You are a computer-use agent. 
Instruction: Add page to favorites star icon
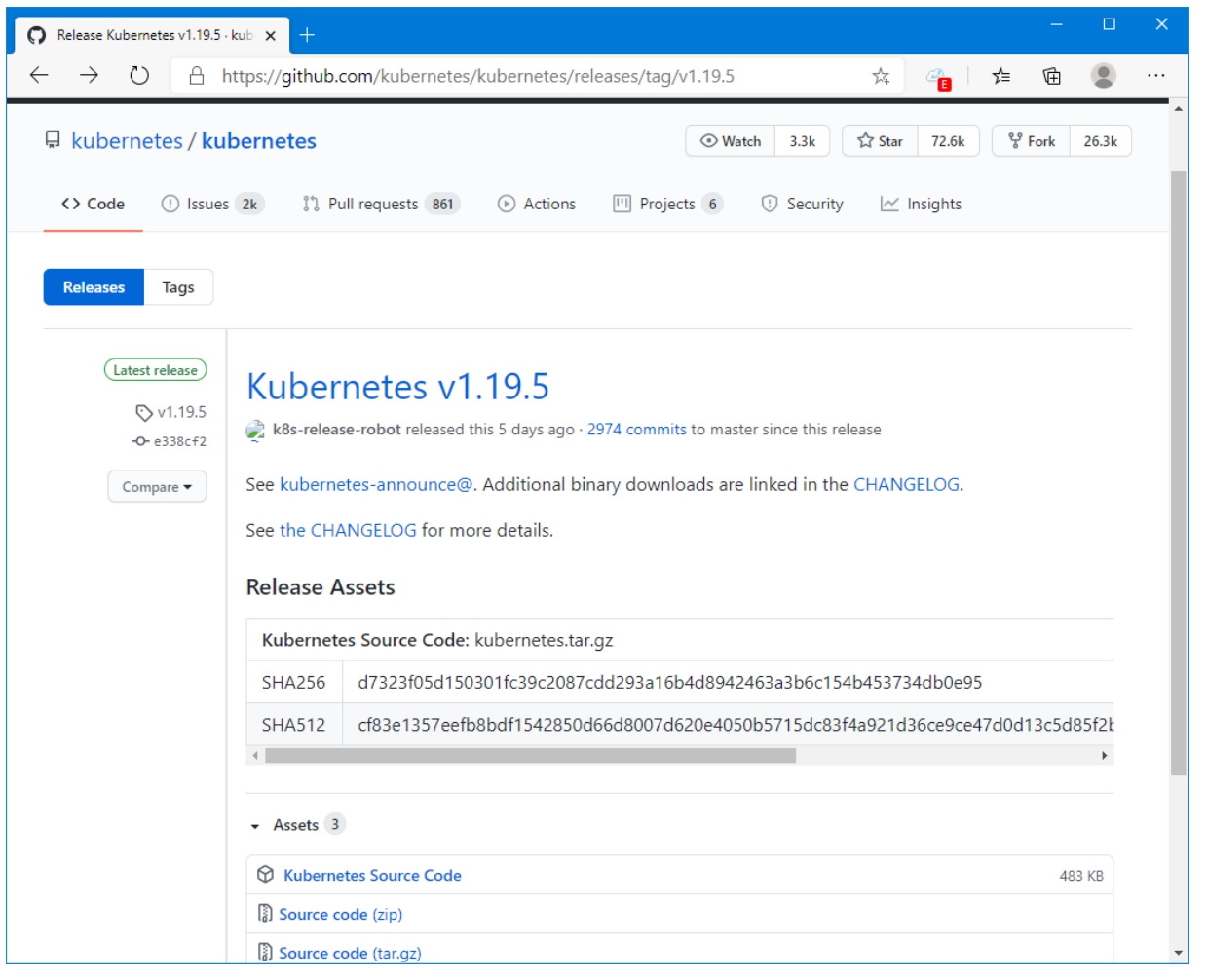pos(881,76)
